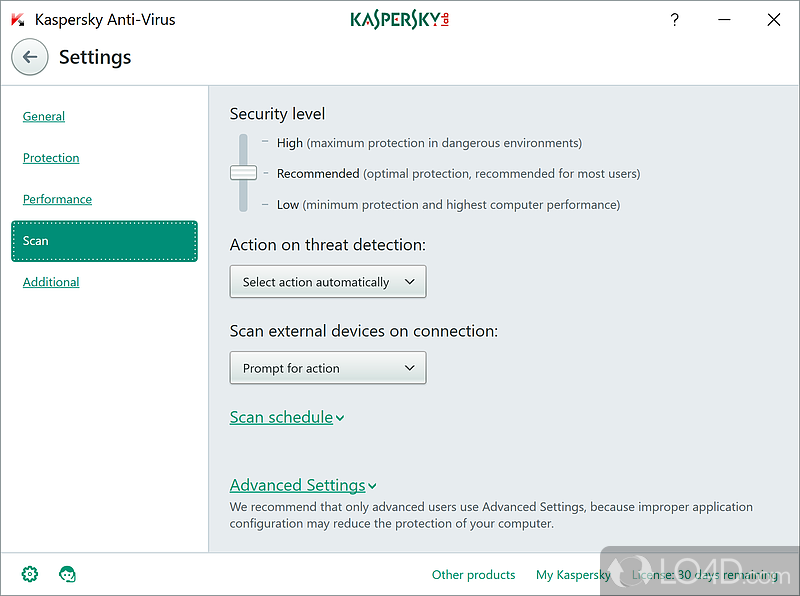Open the Other products link
800x596 pixels.
pos(473,575)
